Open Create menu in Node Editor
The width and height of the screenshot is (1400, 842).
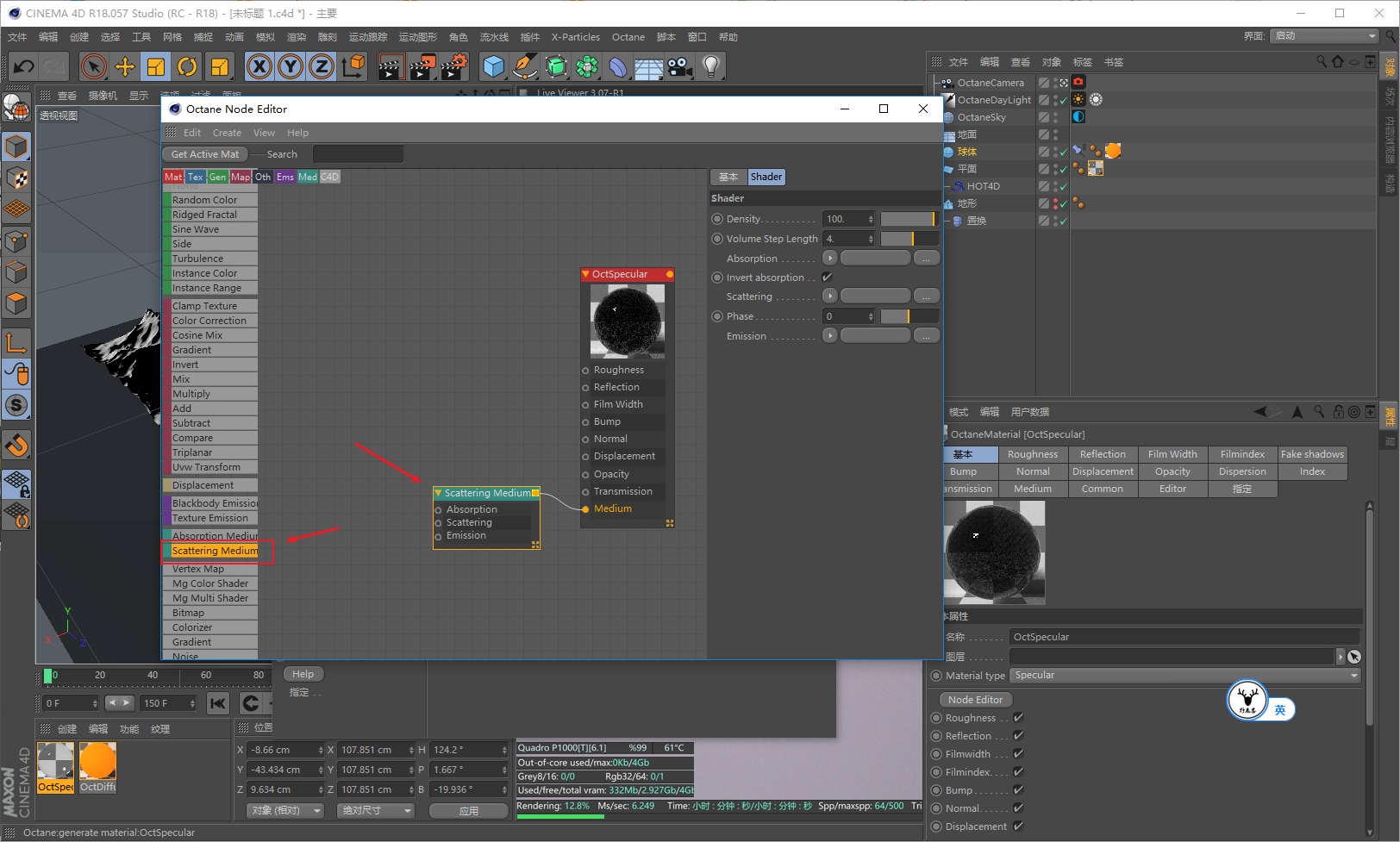point(227,133)
